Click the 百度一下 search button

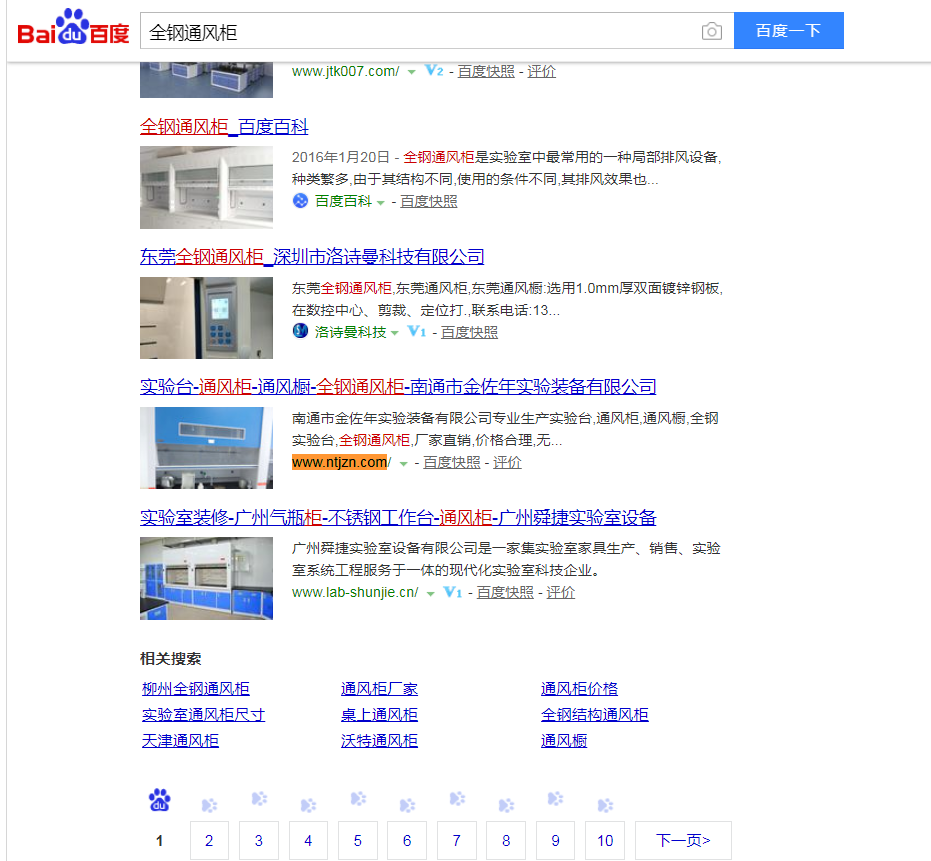pyautogui.click(x=788, y=30)
